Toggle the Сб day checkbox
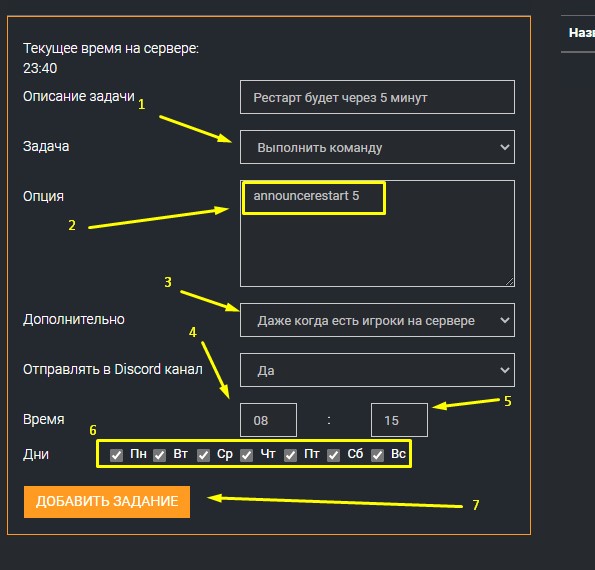595x570 pixels. click(334, 455)
